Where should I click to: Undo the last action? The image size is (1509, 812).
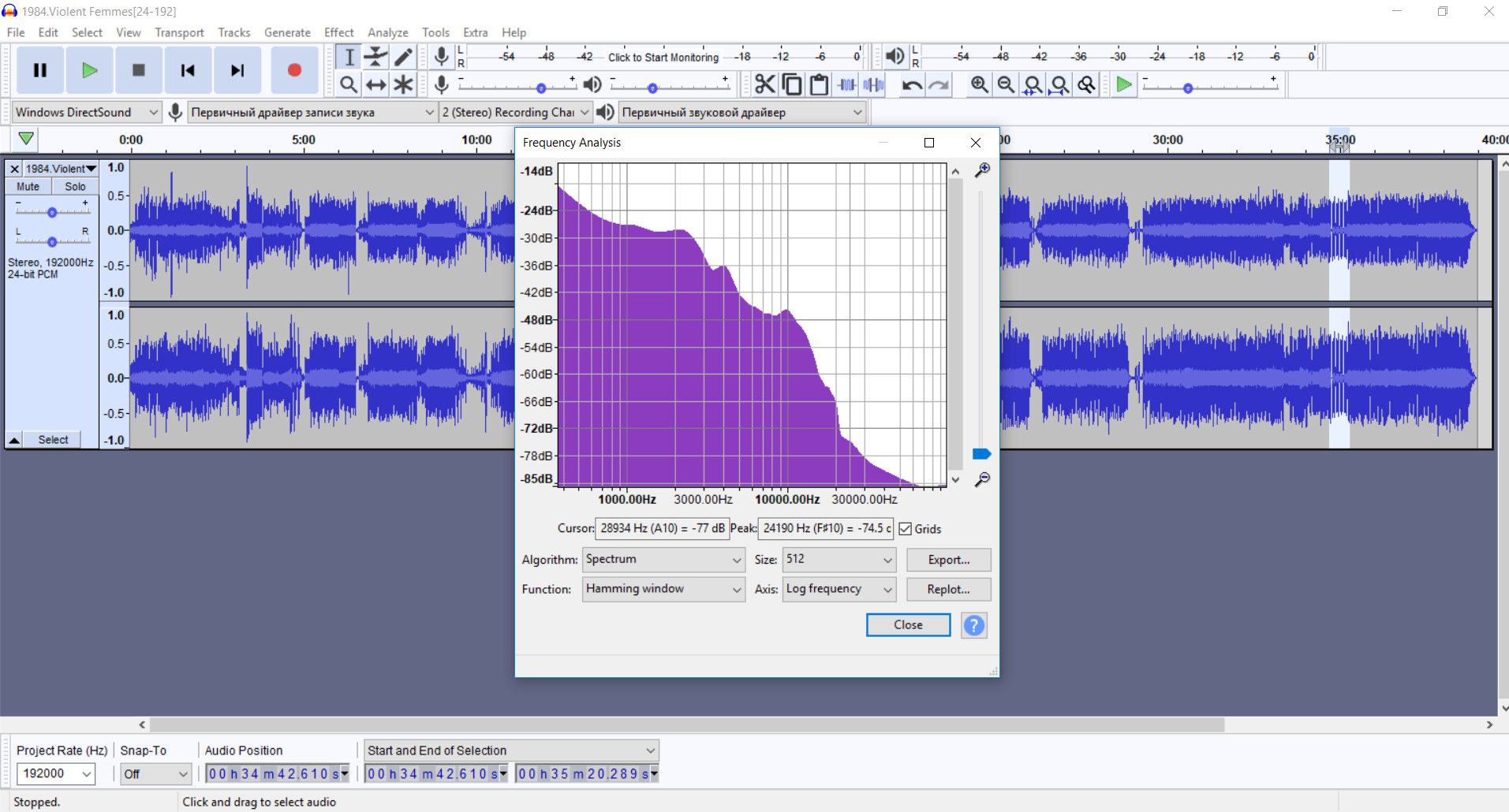point(912,84)
